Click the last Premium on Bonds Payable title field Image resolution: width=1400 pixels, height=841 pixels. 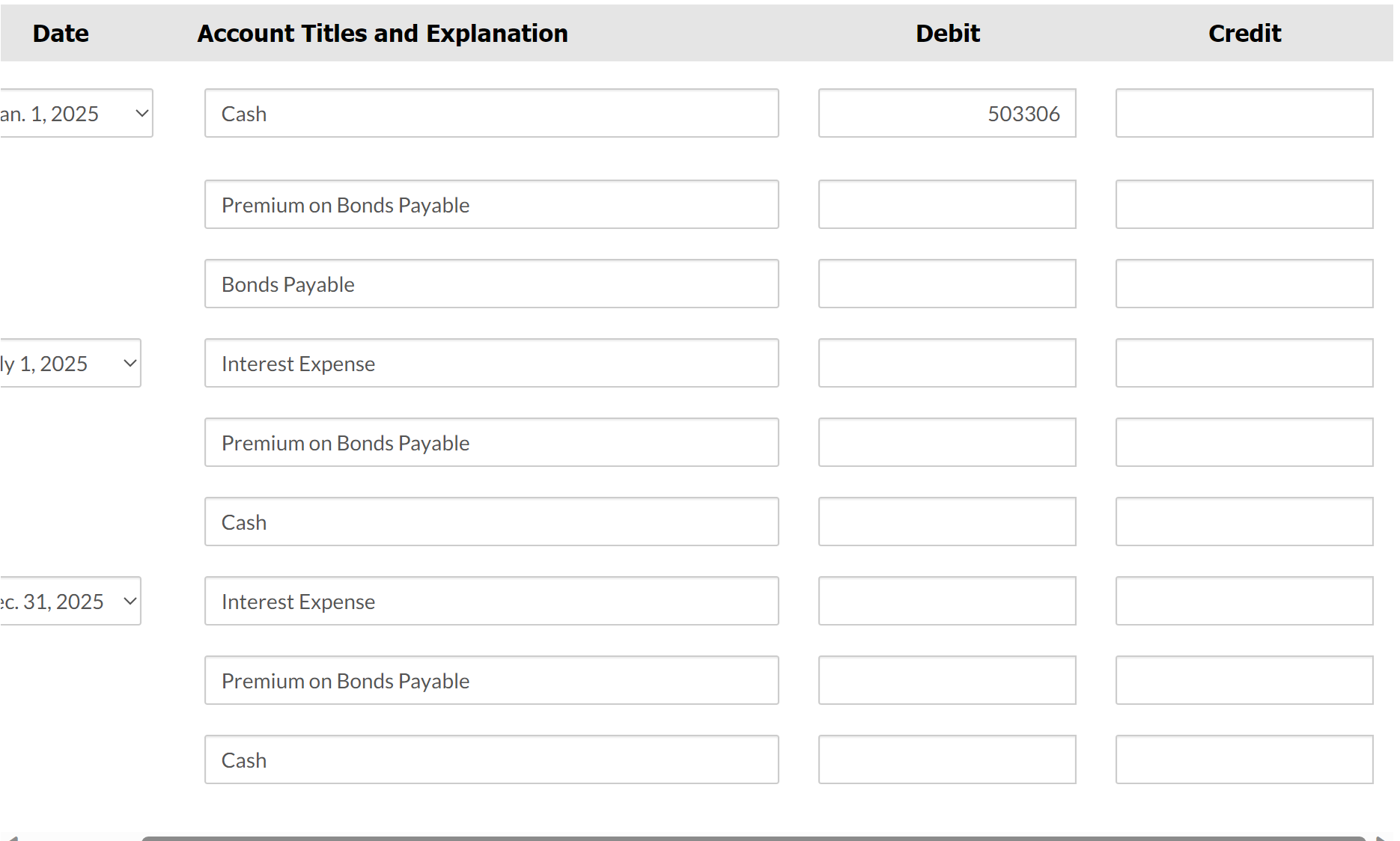pyautogui.click(x=492, y=680)
